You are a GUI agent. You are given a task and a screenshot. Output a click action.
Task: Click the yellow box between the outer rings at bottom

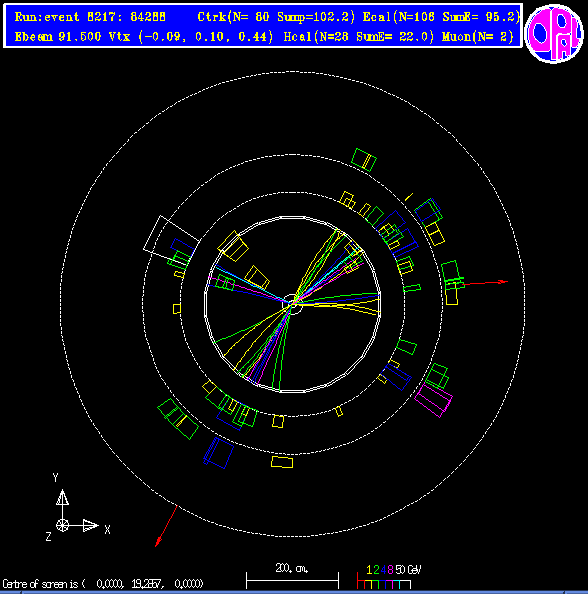pyautogui.click(x=282, y=462)
